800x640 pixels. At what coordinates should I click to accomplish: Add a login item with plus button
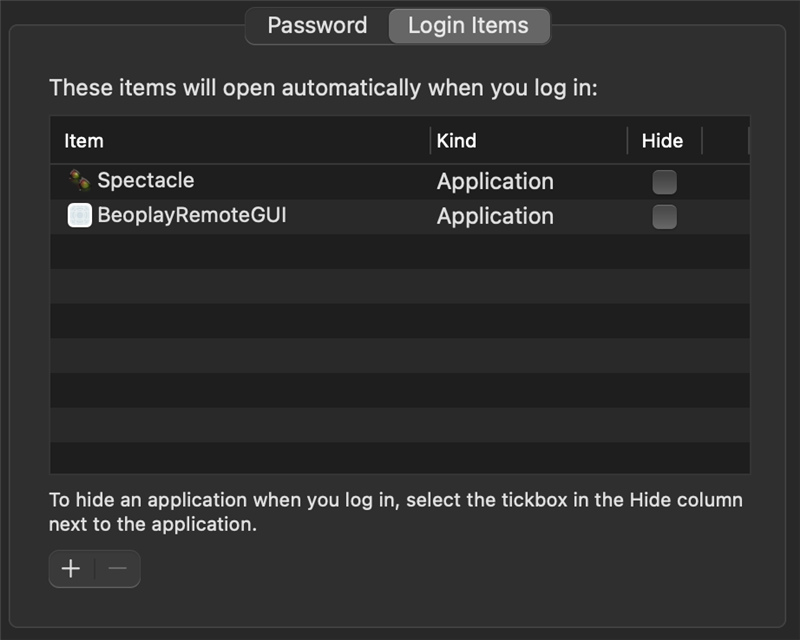click(x=71, y=569)
